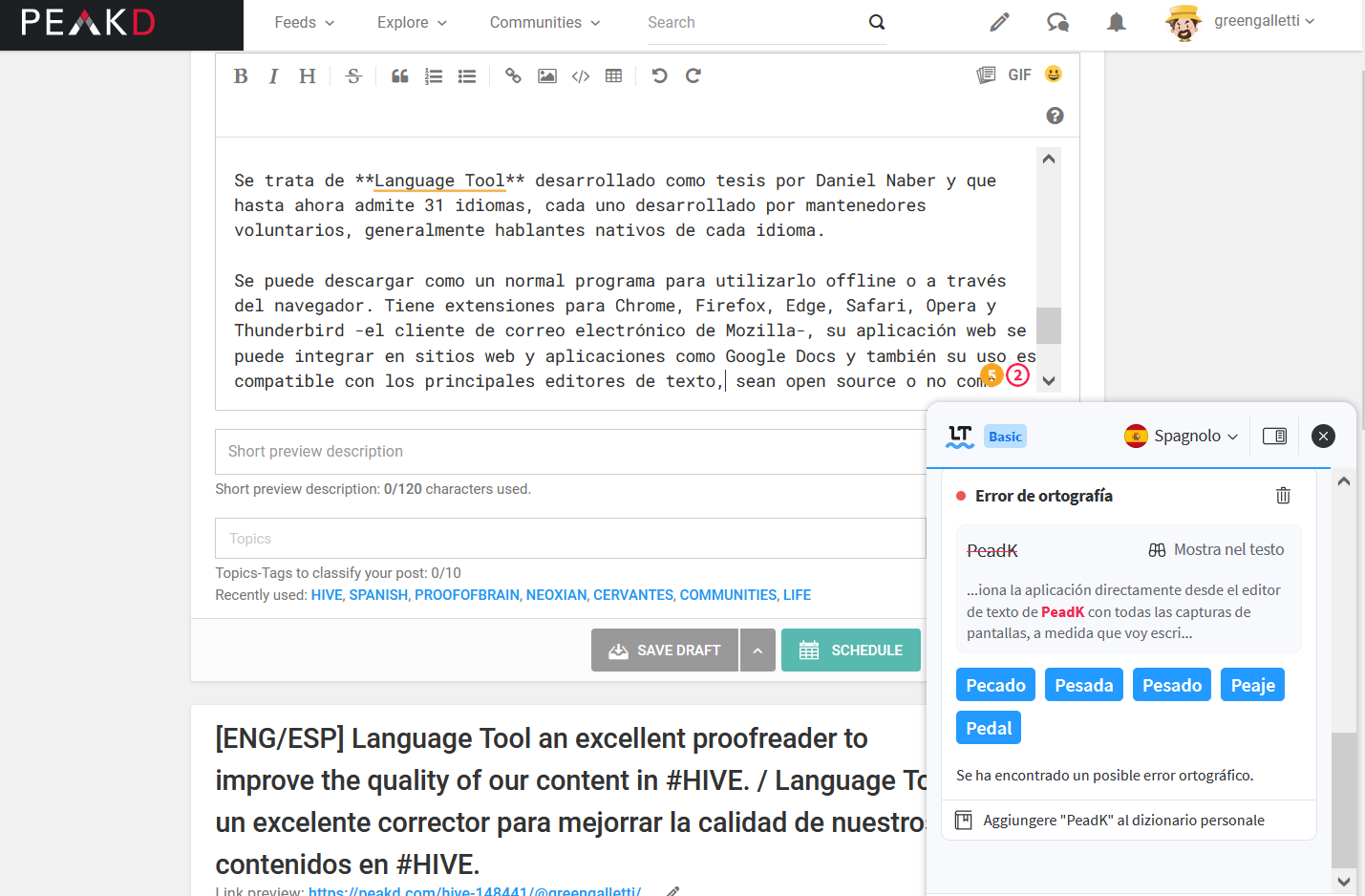Insert a table in the editor
The image size is (1365, 896).
point(614,76)
